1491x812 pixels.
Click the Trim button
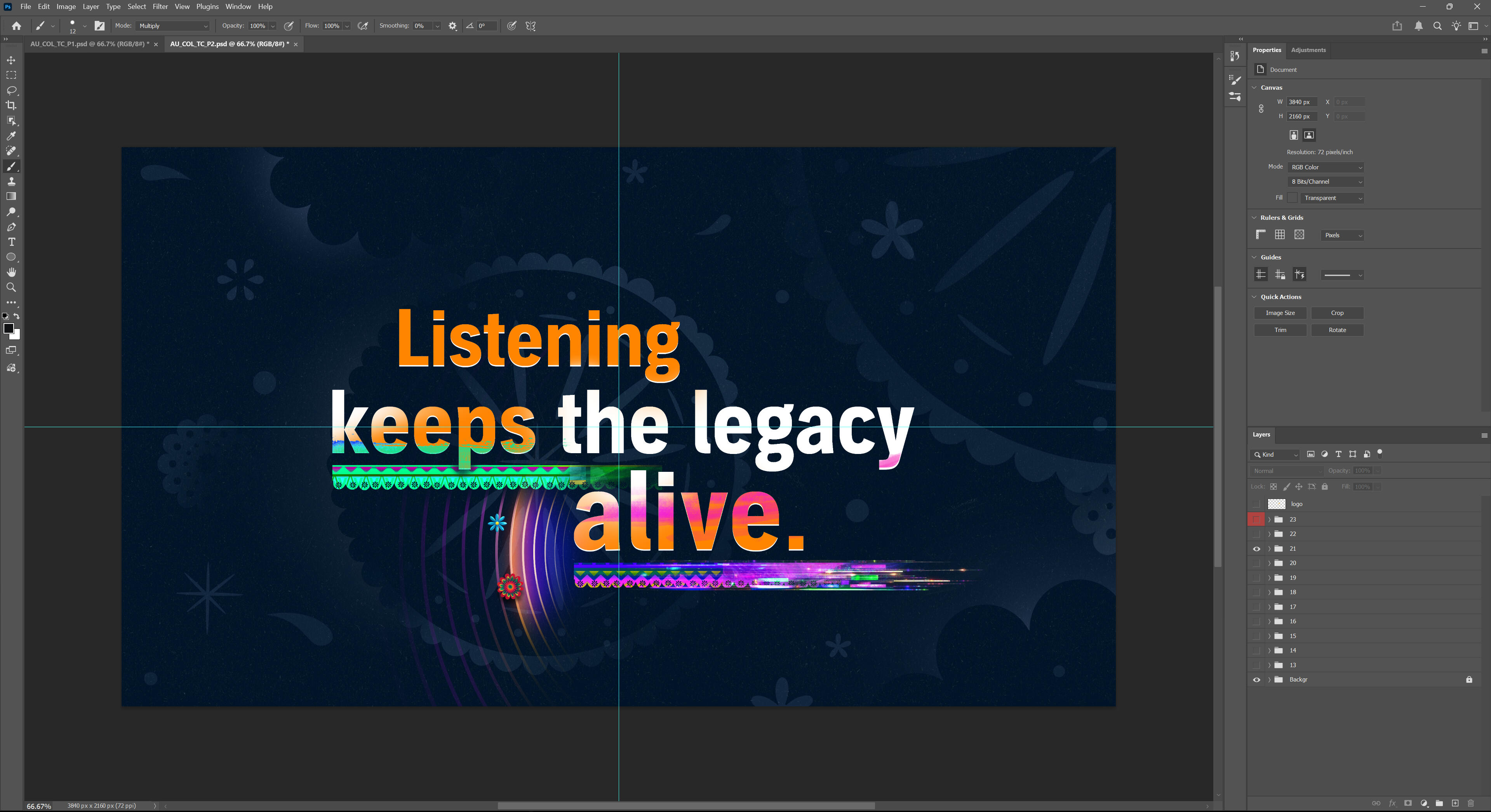pyautogui.click(x=1280, y=330)
